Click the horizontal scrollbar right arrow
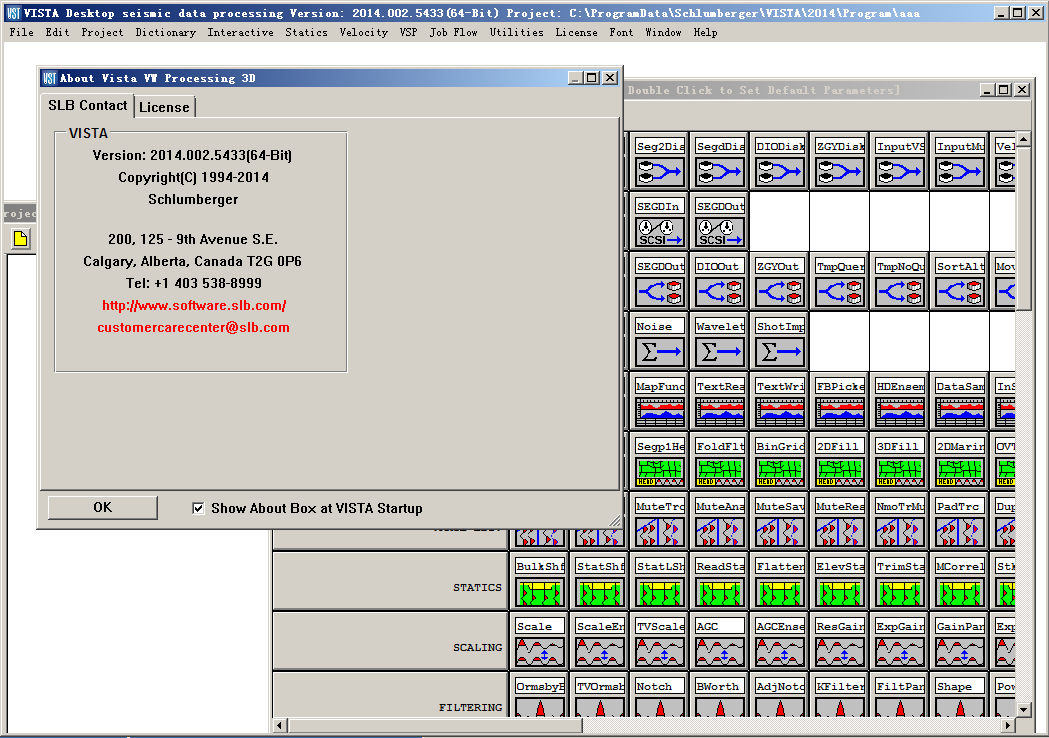 coord(1008,725)
